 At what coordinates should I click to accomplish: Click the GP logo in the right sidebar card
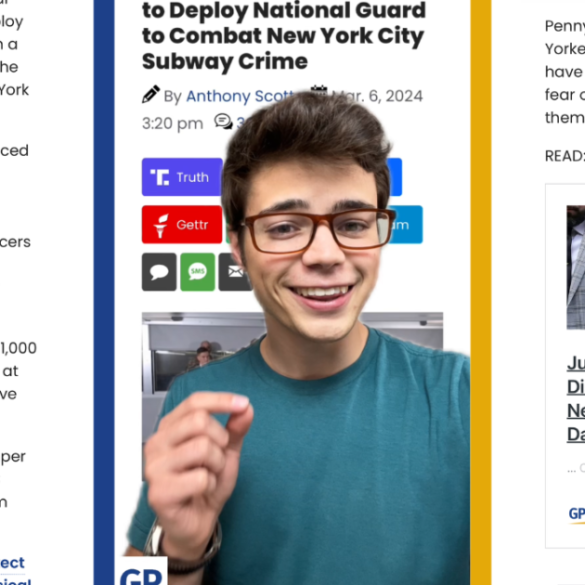tap(577, 514)
